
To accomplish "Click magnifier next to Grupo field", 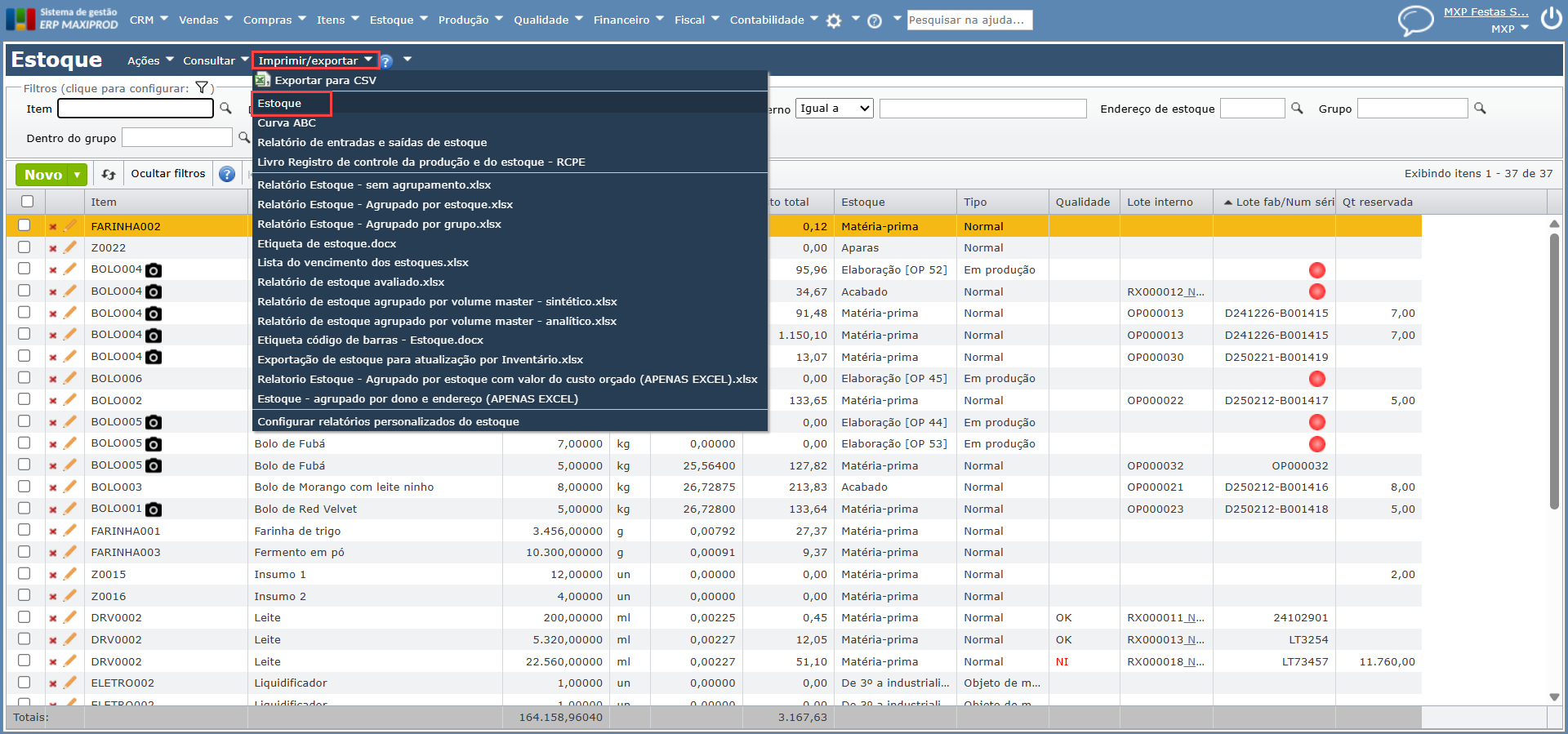I will (1480, 109).
